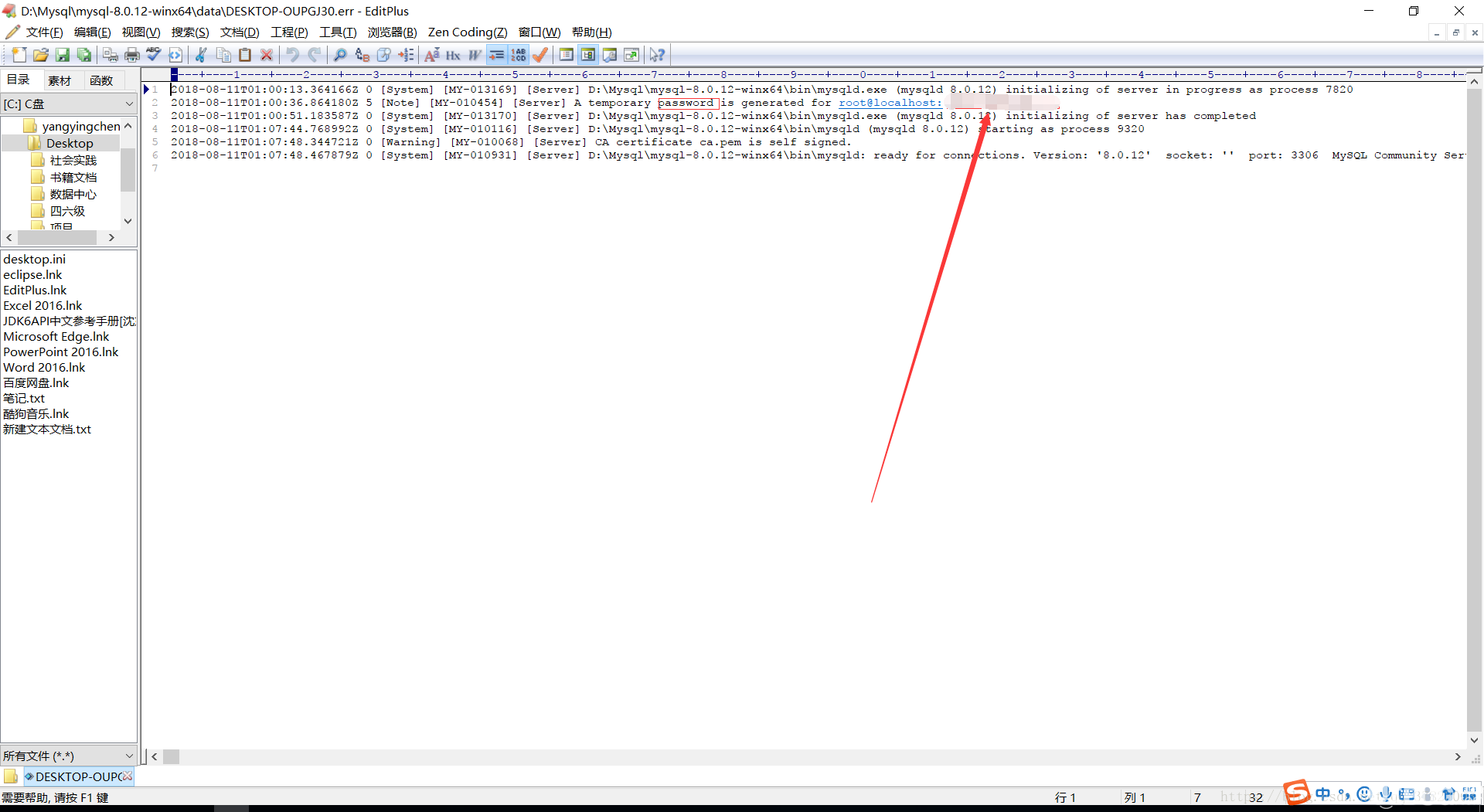Open the Sogou emoji smiley icon
This screenshot has width=1484, height=812.
pyautogui.click(x=1364, y=793)
